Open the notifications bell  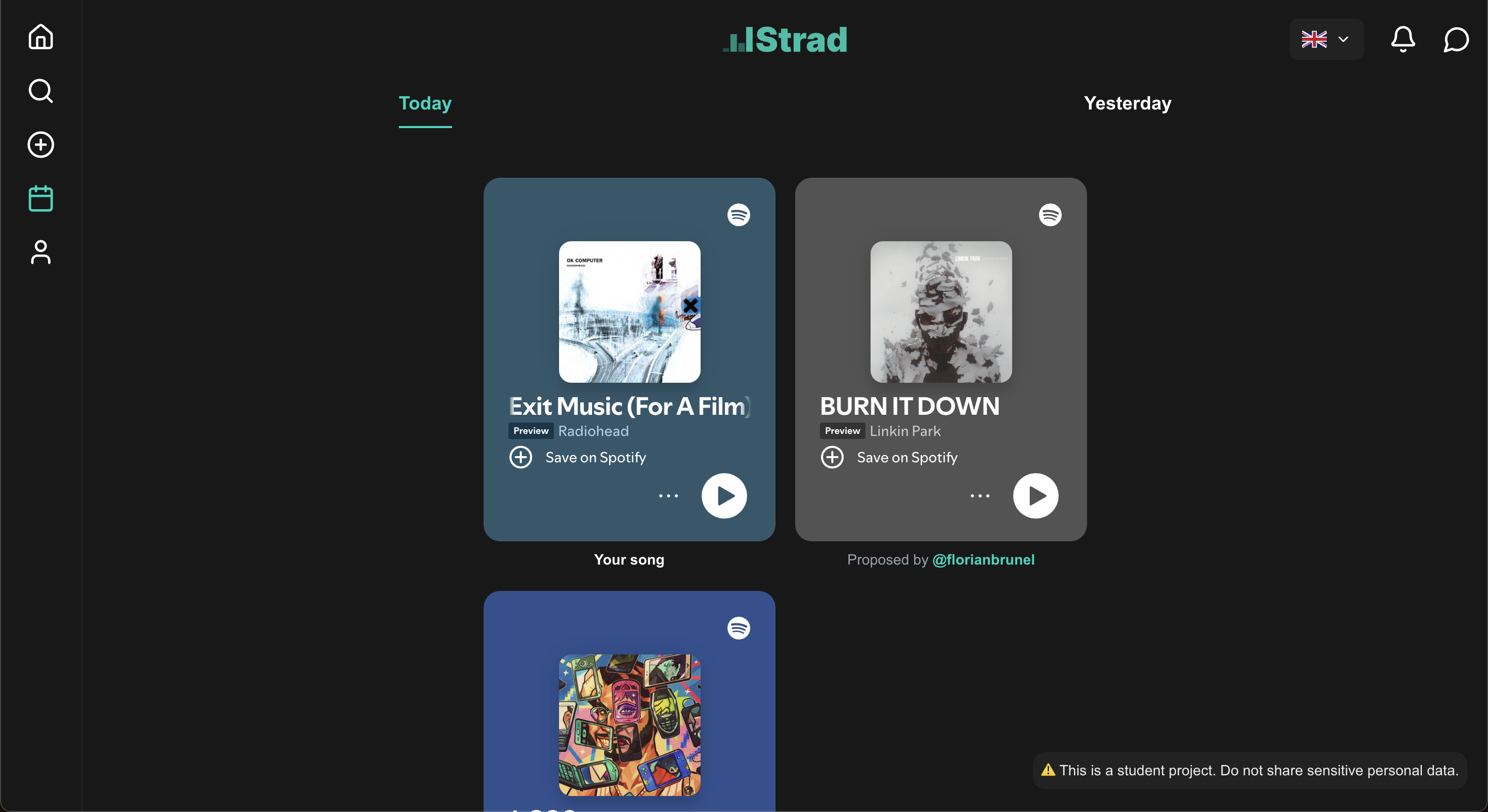[x=1403, y=39]
